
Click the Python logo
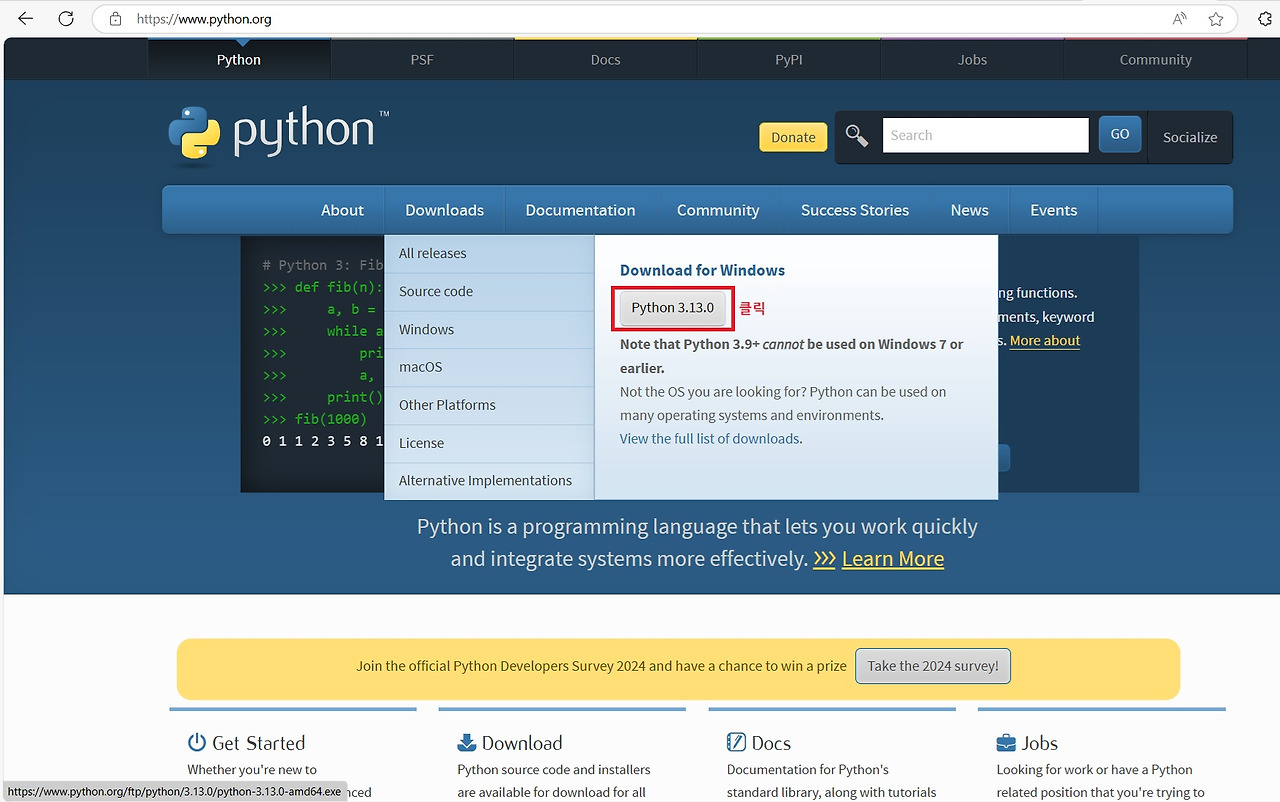[278, 134]
